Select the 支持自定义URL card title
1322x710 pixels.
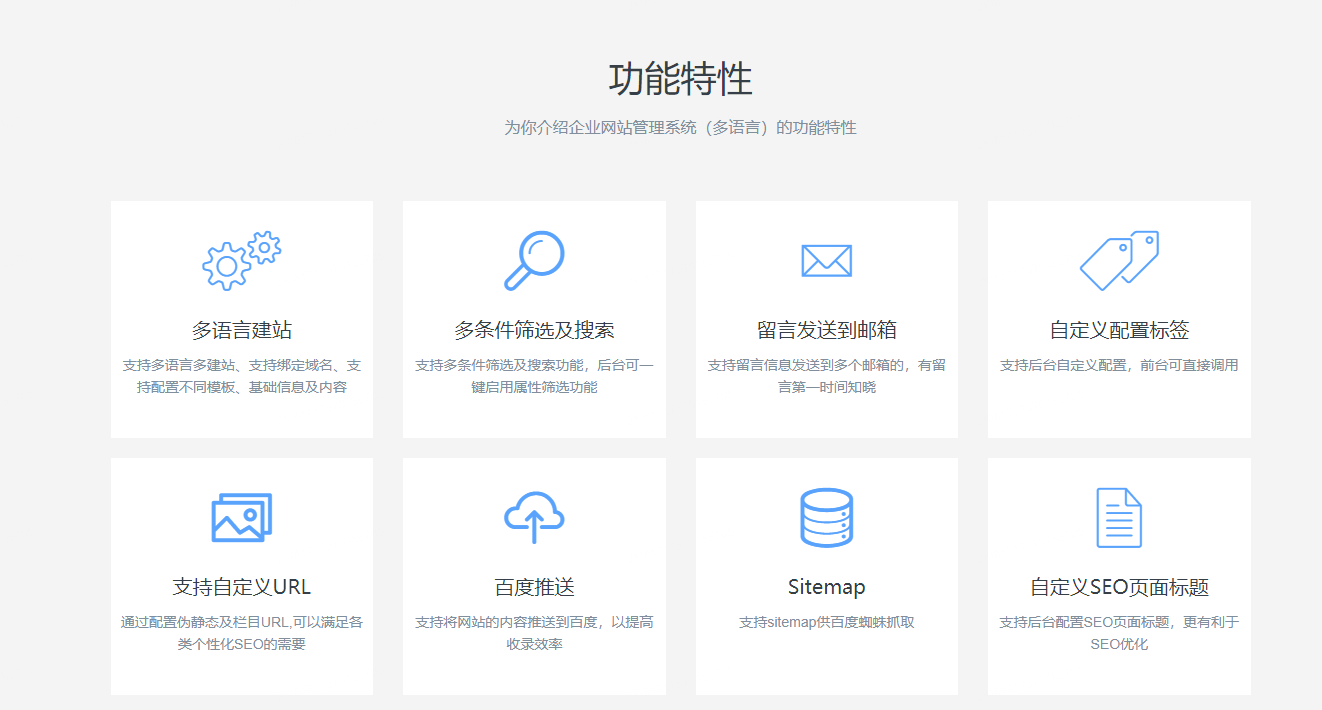(x=242, y=587)
